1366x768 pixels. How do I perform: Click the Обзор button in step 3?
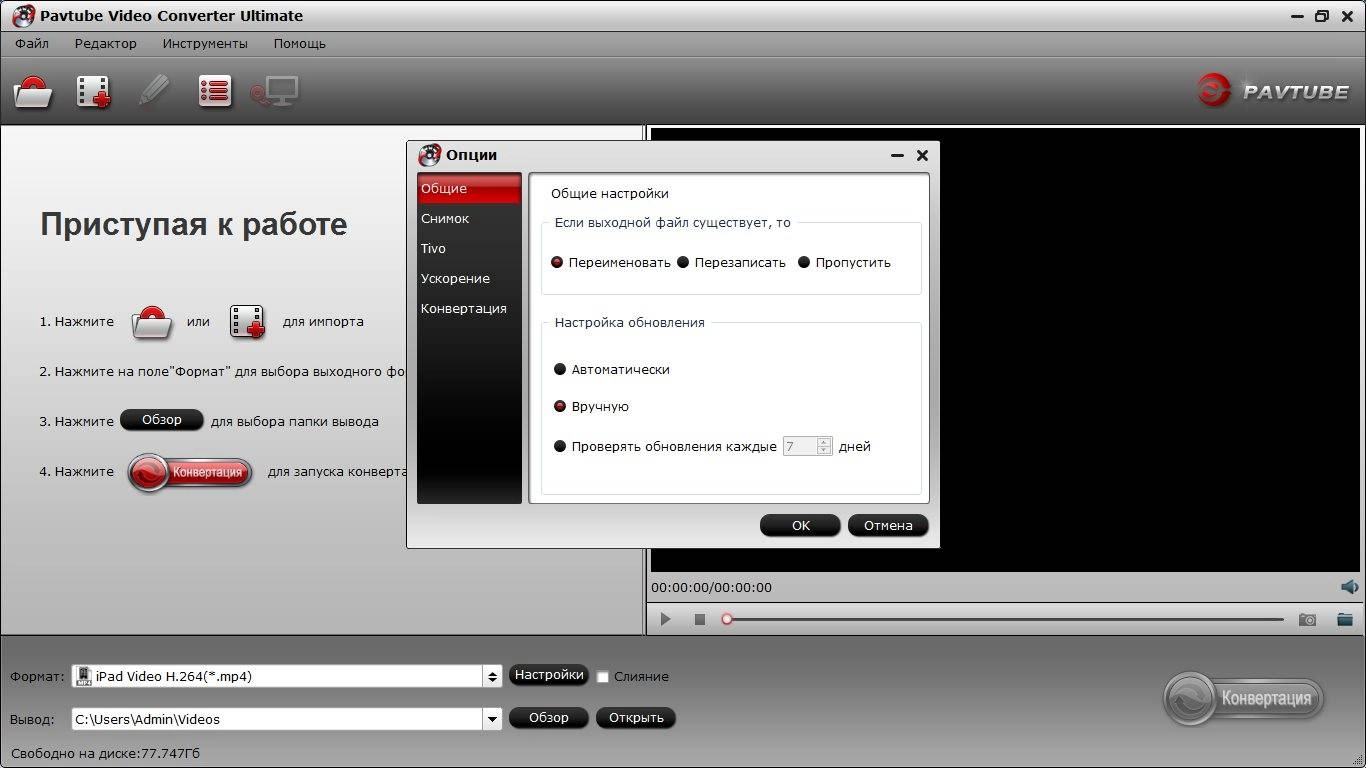(x=162, y=420)
